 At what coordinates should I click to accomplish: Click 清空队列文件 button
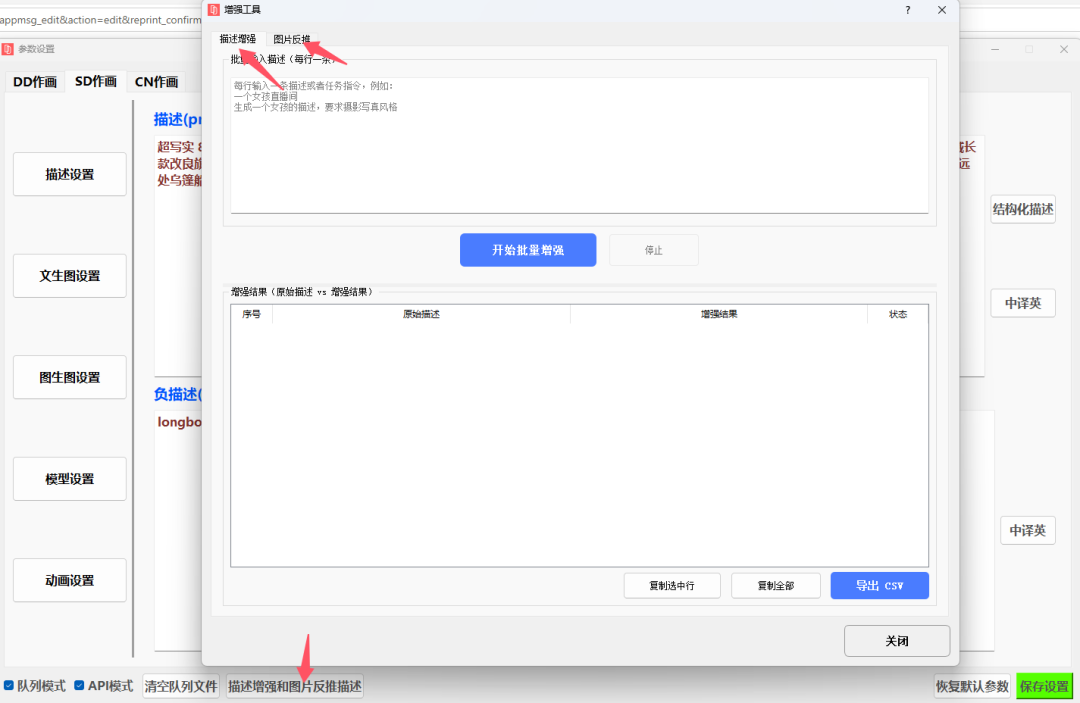click(x=181, y=686)
